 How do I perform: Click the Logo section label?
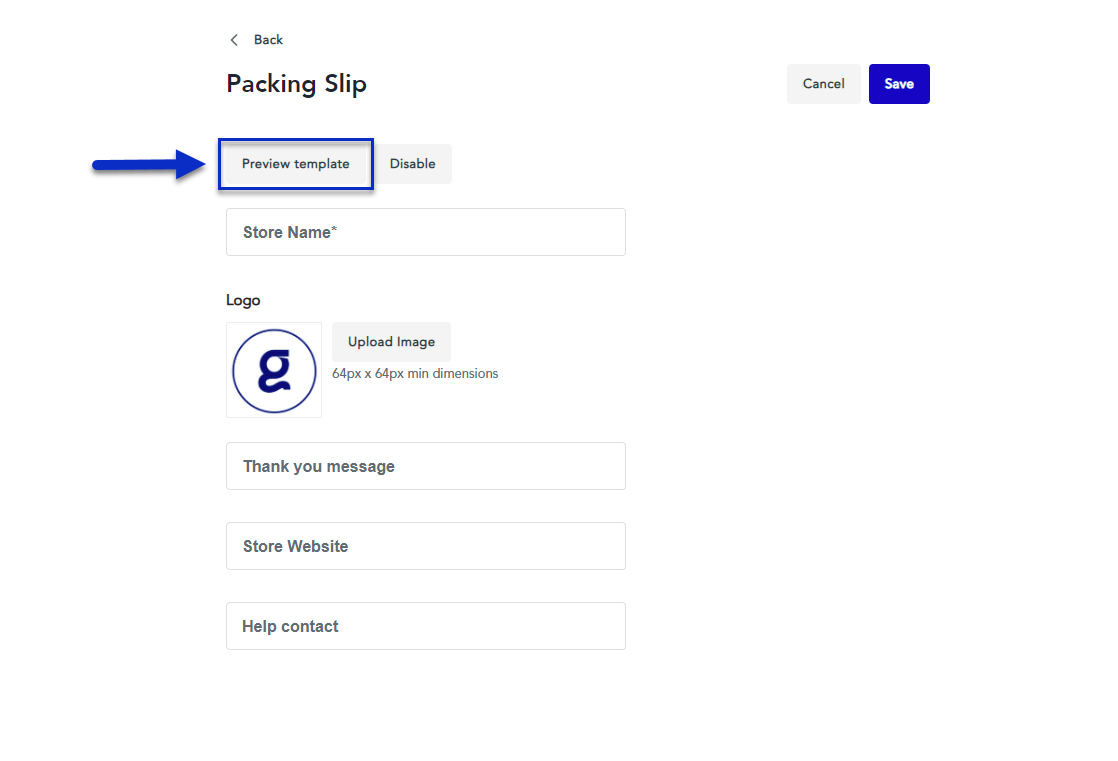[242, 300]
